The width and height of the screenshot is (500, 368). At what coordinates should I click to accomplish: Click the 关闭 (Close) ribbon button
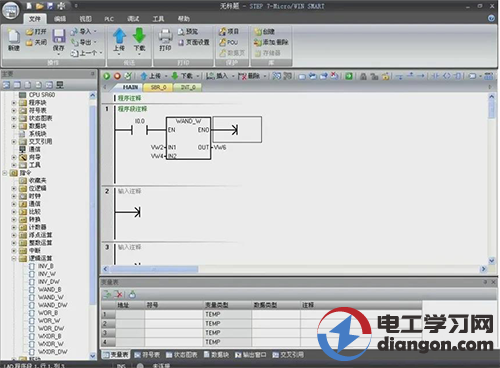pos(36,42)
